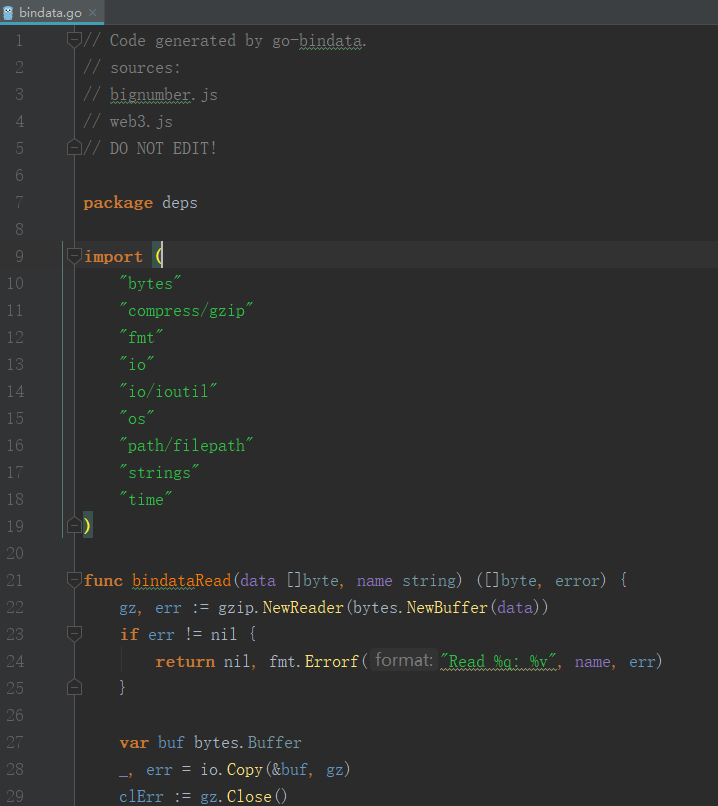Close the bindata.go tab
Viewport: 718px width, 806px height.
[93, 12]
